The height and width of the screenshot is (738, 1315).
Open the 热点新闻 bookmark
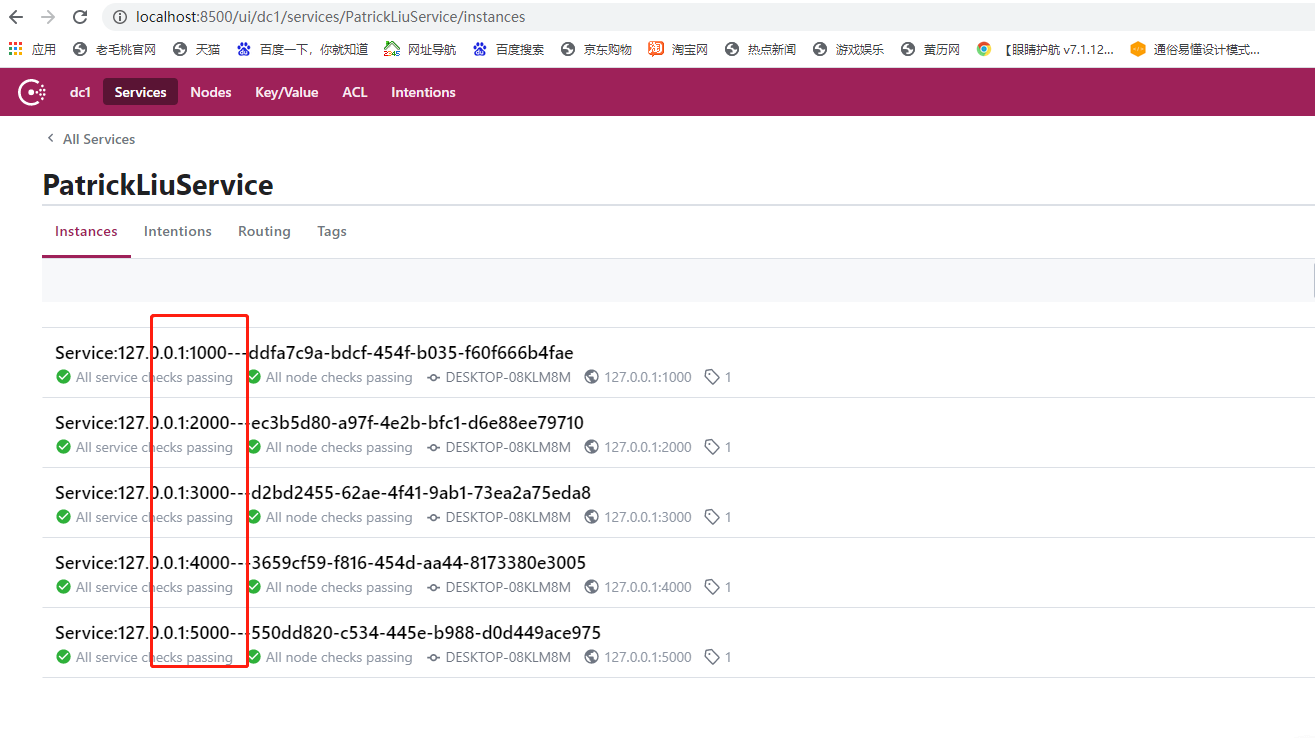pos(760,49)
